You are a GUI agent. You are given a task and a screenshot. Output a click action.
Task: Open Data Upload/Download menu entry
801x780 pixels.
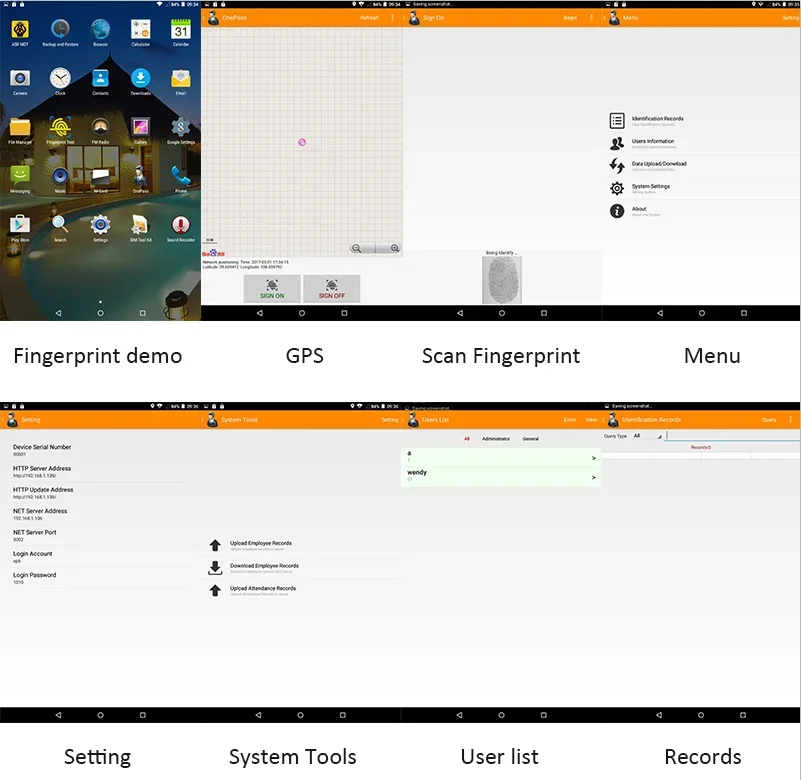click(659, 166)
